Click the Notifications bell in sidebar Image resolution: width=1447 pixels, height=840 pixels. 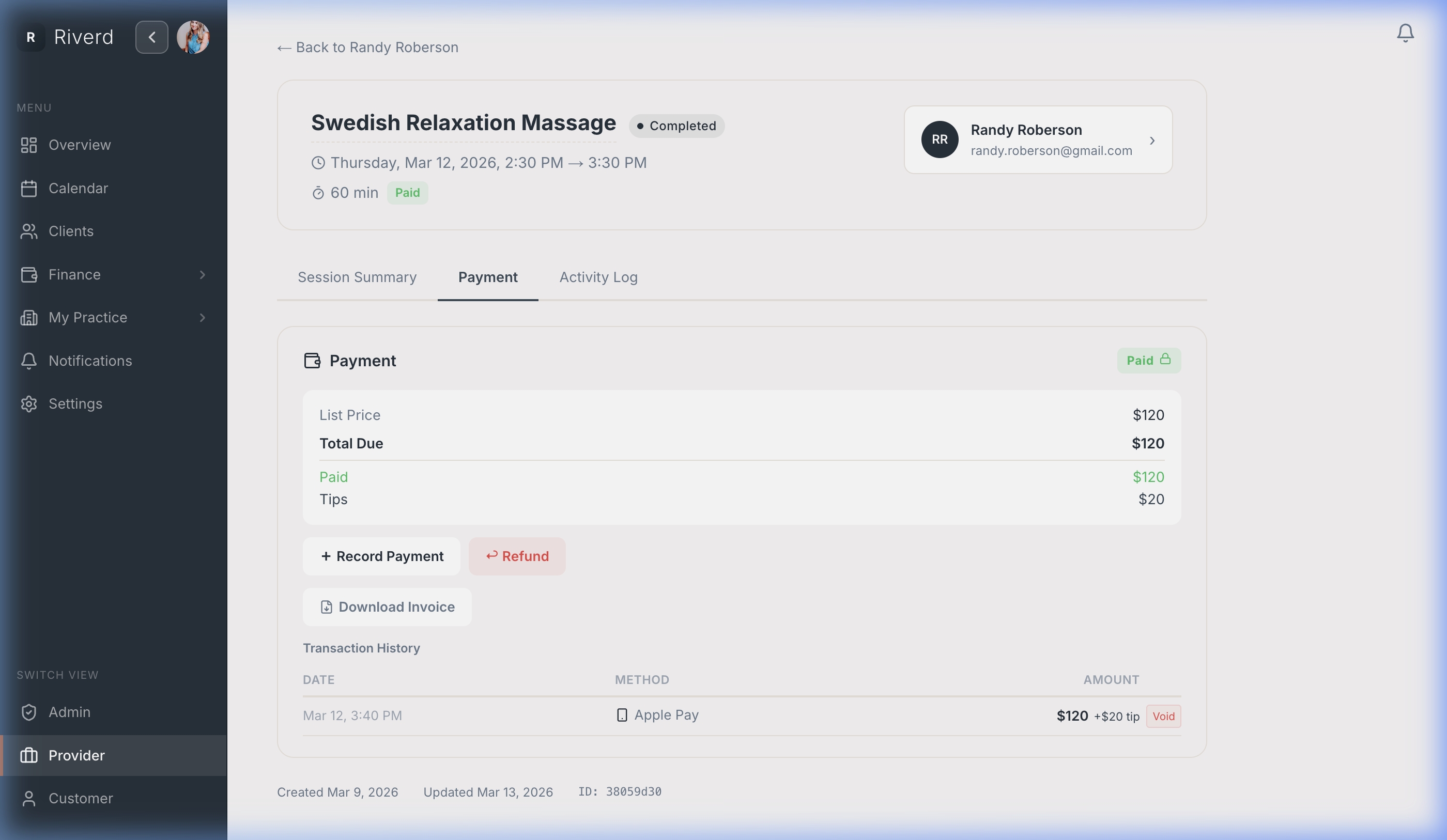(x=29, y=361)
